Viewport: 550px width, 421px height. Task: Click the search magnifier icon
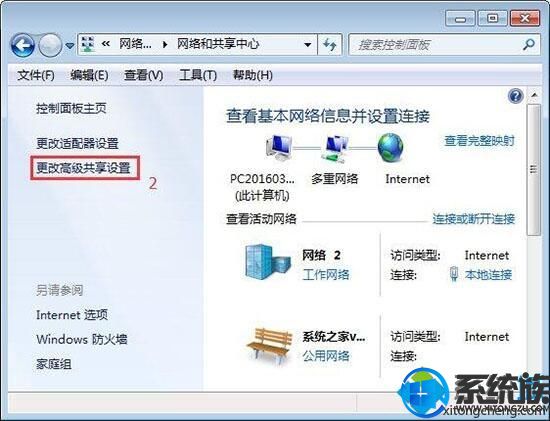coord(529,44)
